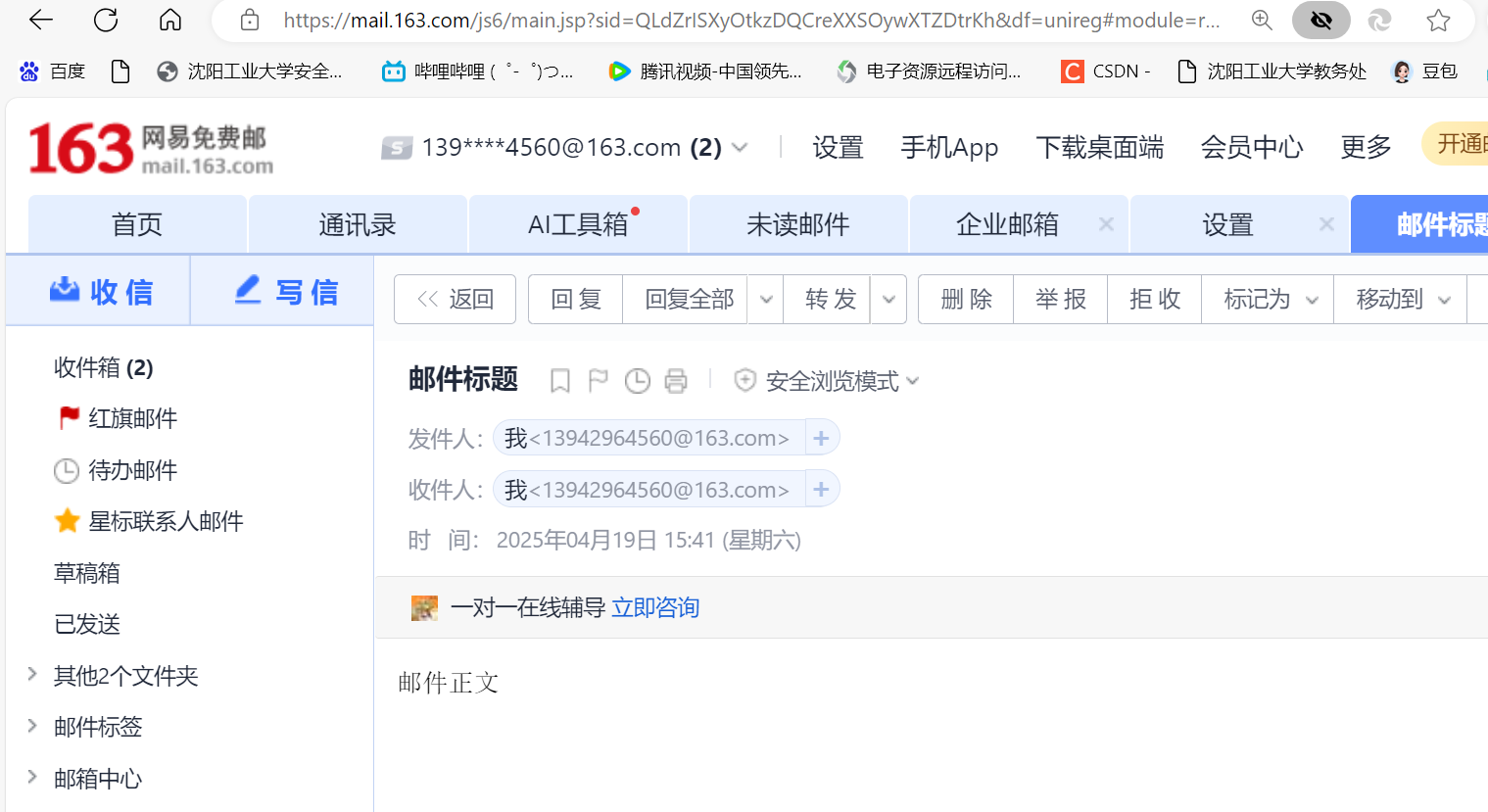Switch to the 通讯录 tab
The width and height of the screenshot is (1488, 812).
[358, 223]
